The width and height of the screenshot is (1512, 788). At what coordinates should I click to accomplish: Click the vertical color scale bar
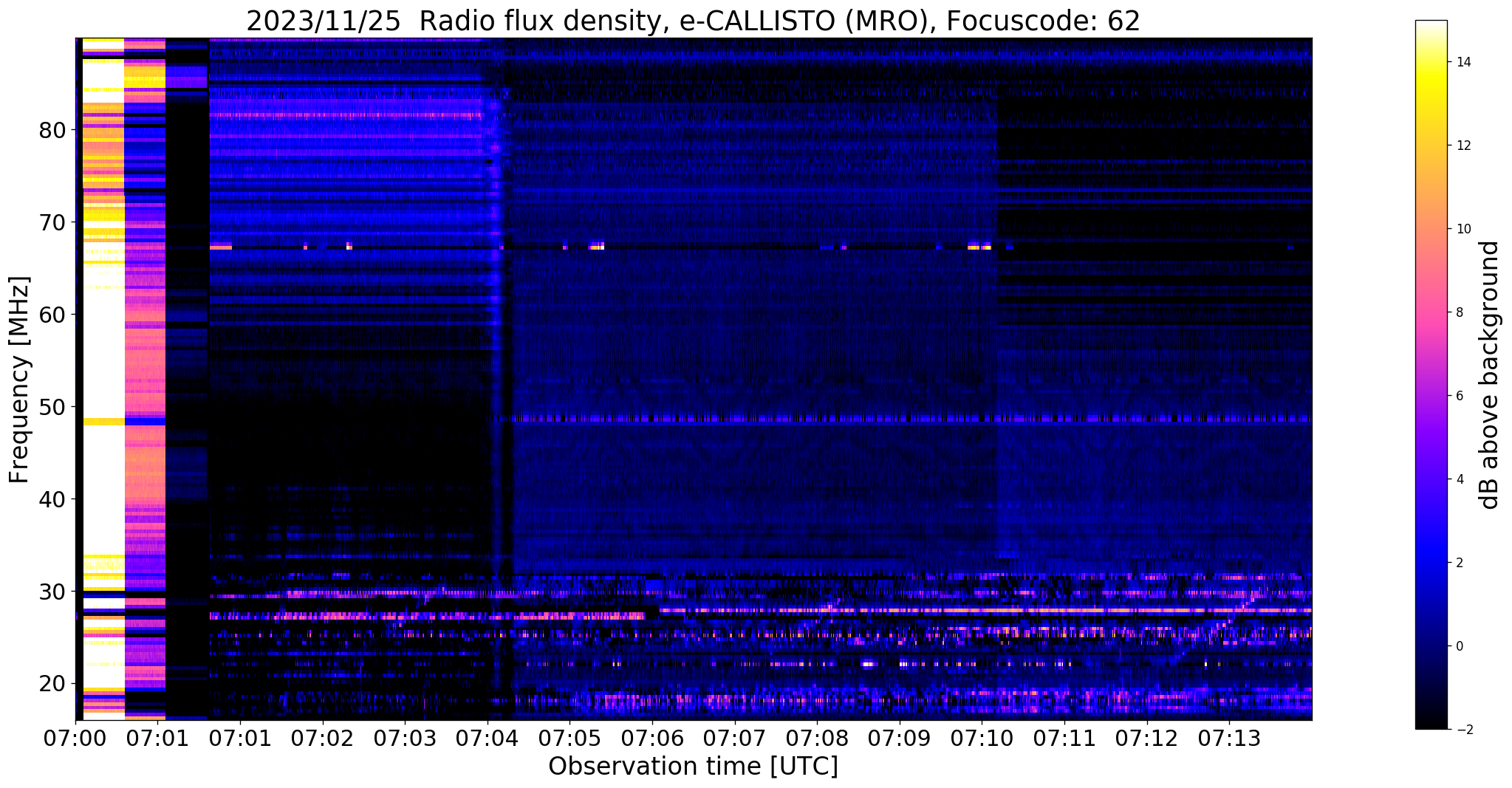pyautogui.click(x=1431, y=375)
